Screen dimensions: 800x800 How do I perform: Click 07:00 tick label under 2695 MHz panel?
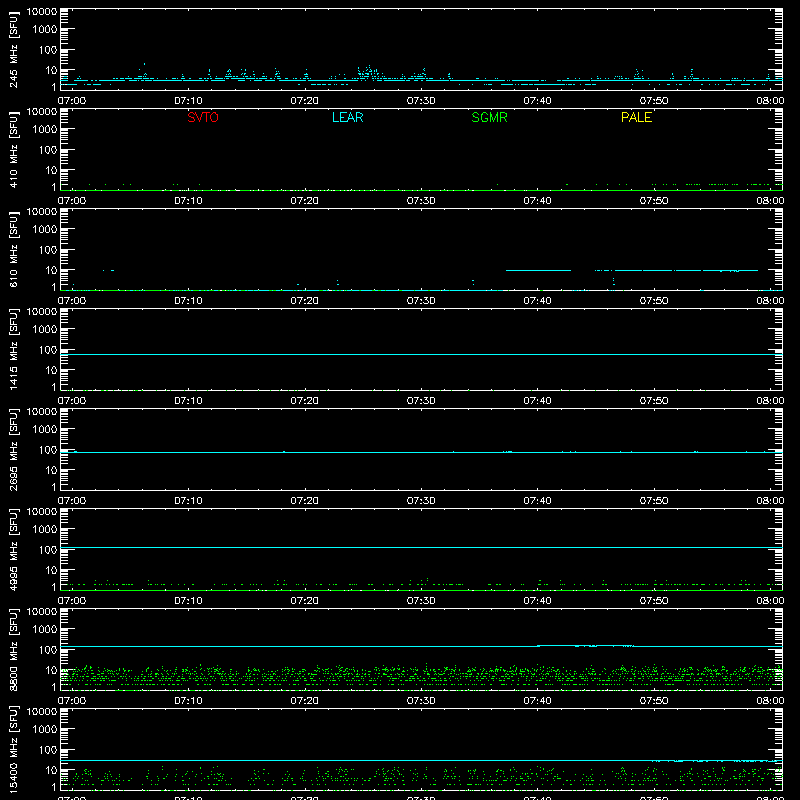tap(72, 501)
